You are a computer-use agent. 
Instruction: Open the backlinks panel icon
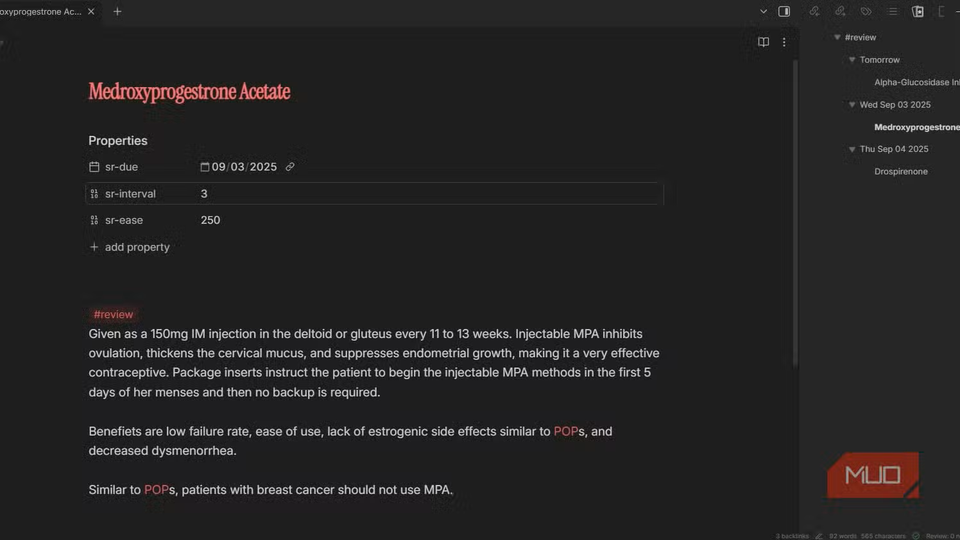815,12
